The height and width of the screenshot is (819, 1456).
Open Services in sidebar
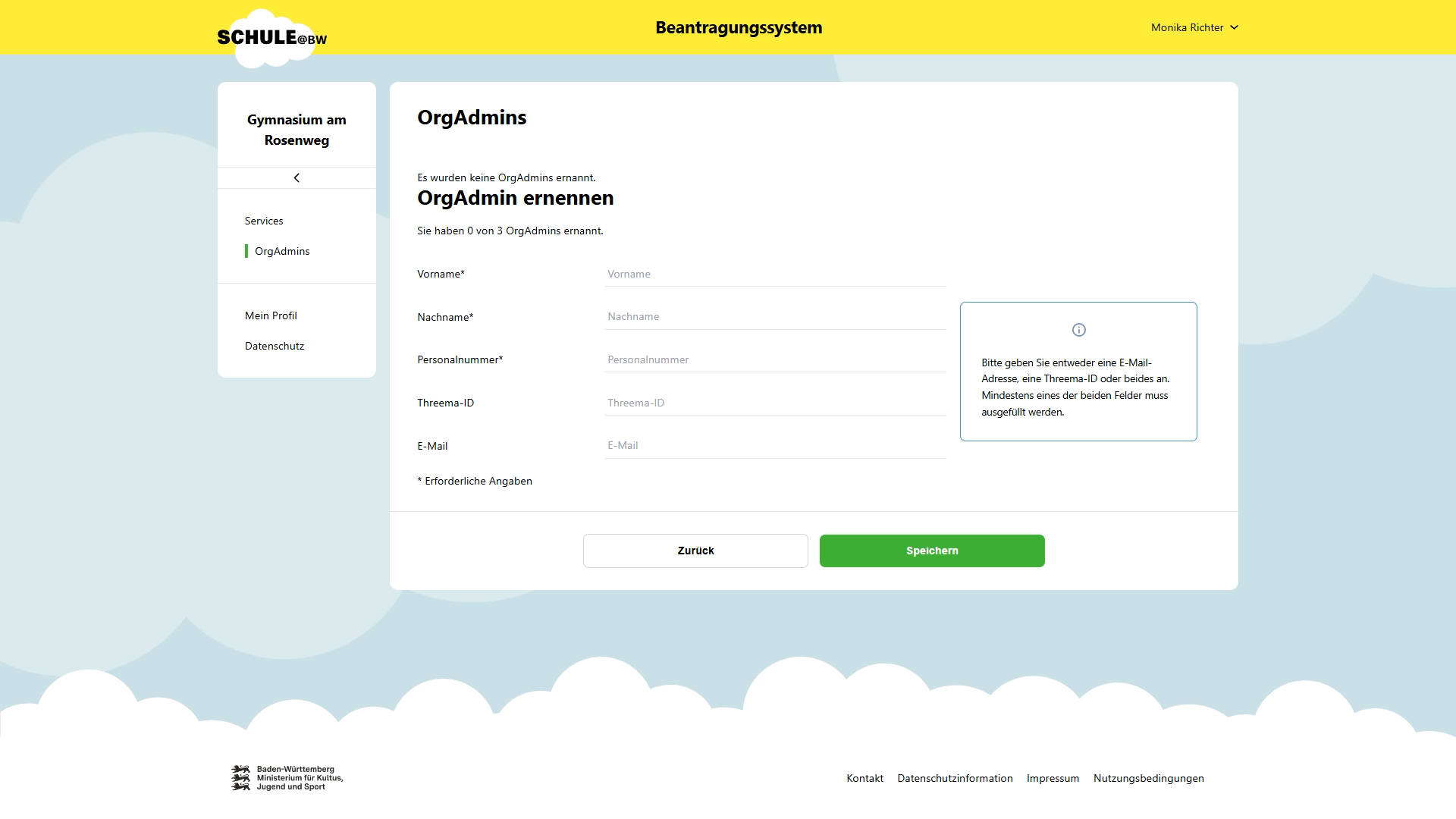(264, 221)
